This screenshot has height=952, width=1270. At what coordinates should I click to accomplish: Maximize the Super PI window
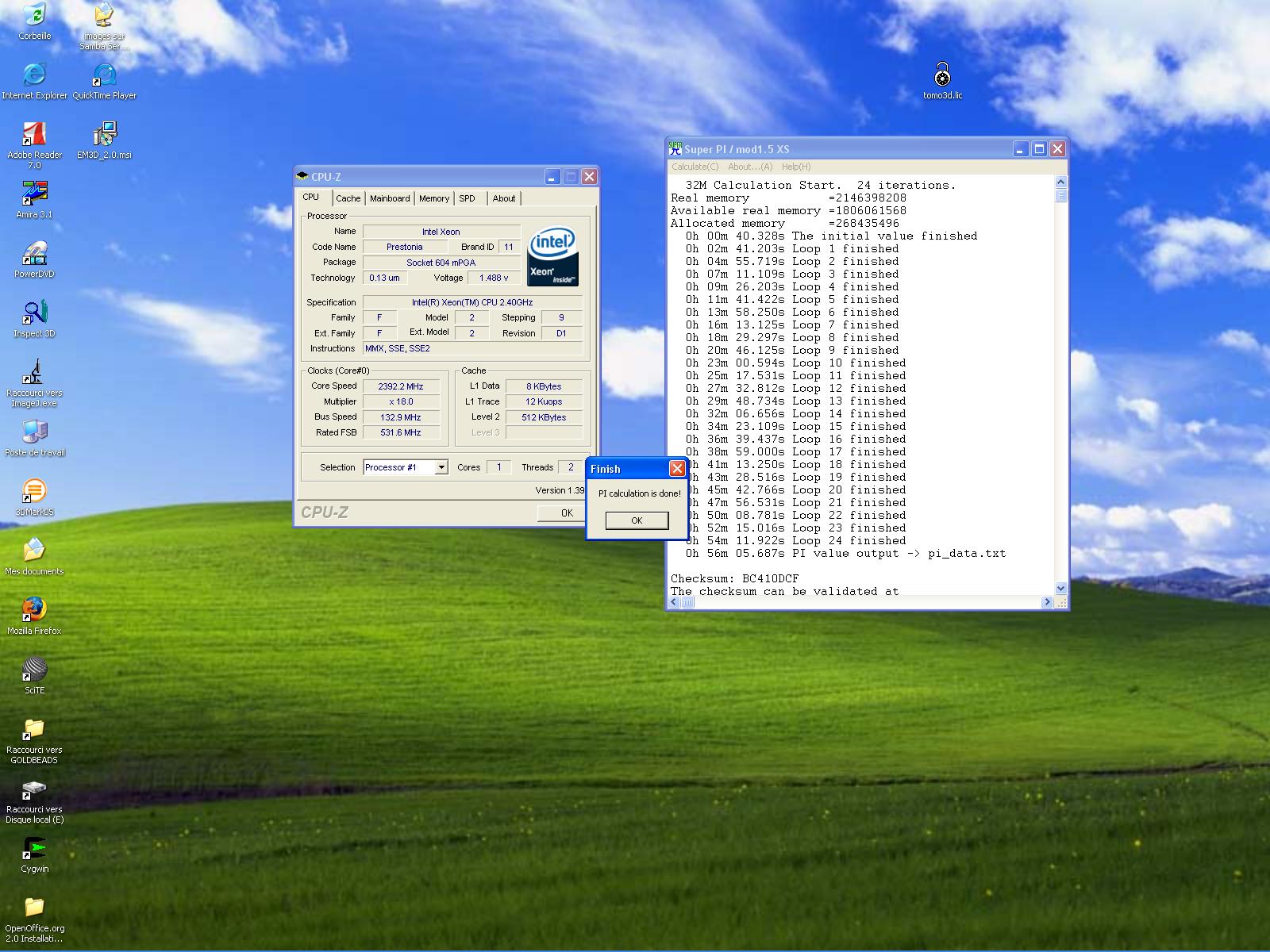pyautogui.click(x=1039, y=148)
